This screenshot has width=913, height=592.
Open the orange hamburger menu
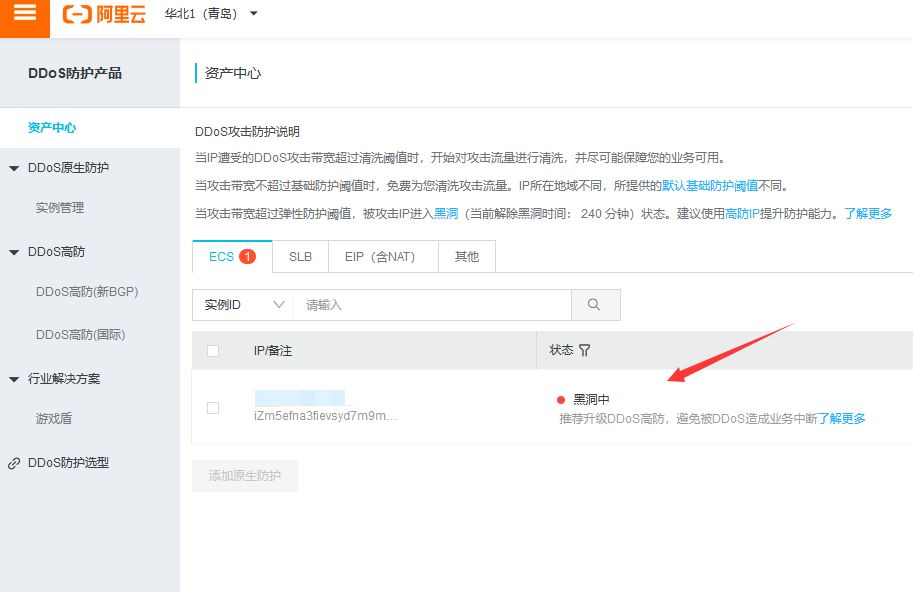click(24, 15)
